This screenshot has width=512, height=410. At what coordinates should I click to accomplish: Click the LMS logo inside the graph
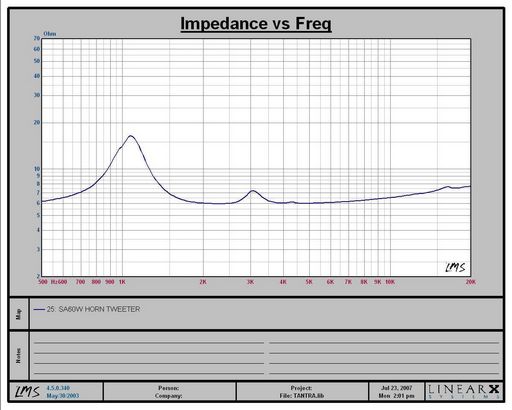tap(455, 267)
